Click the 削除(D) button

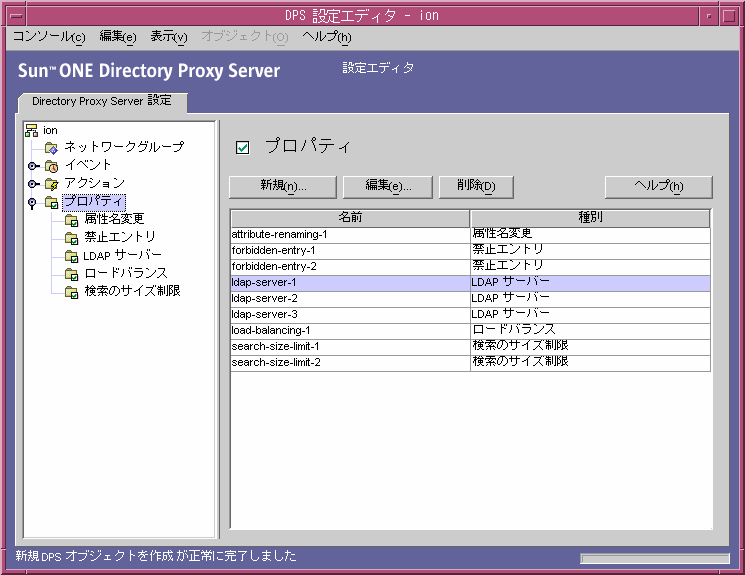point(476,186)
